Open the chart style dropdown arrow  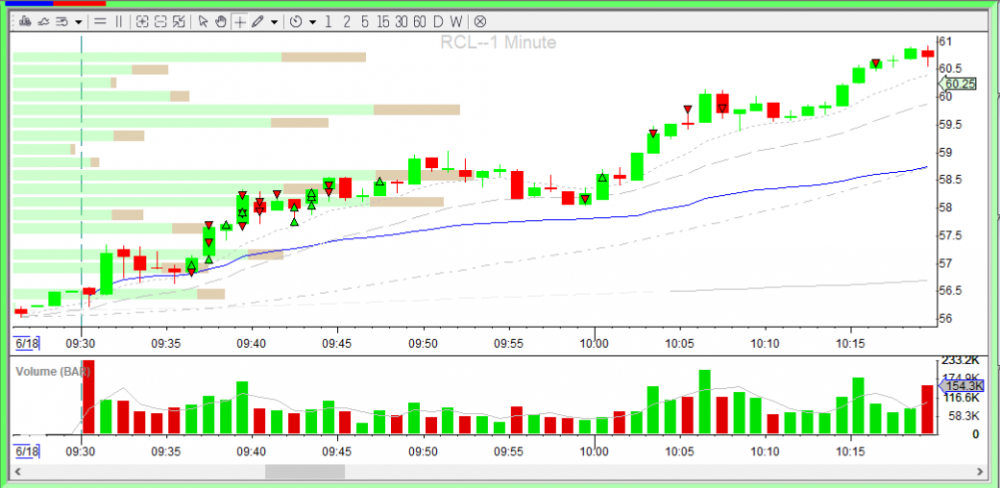point(78,21)
